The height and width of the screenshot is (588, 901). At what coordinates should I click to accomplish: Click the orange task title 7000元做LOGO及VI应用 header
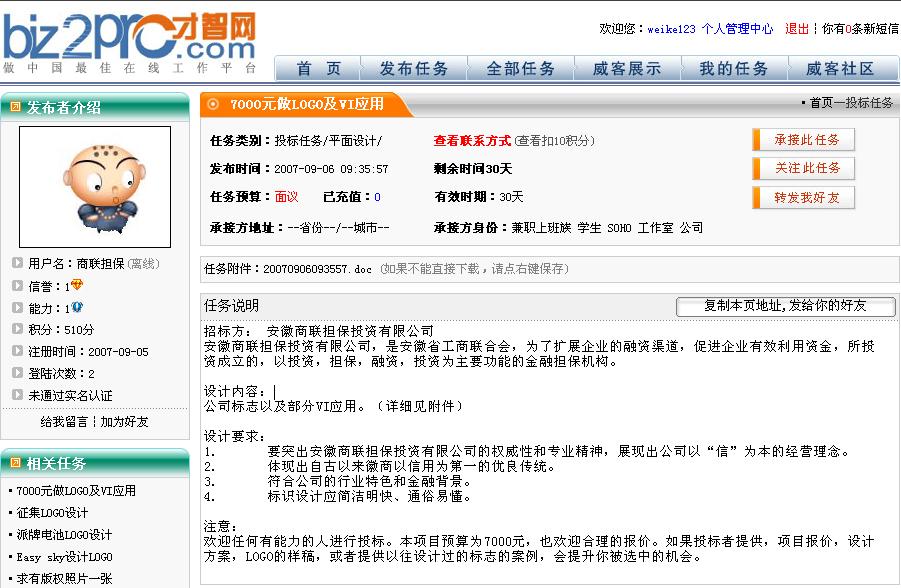tap(307, 104)
